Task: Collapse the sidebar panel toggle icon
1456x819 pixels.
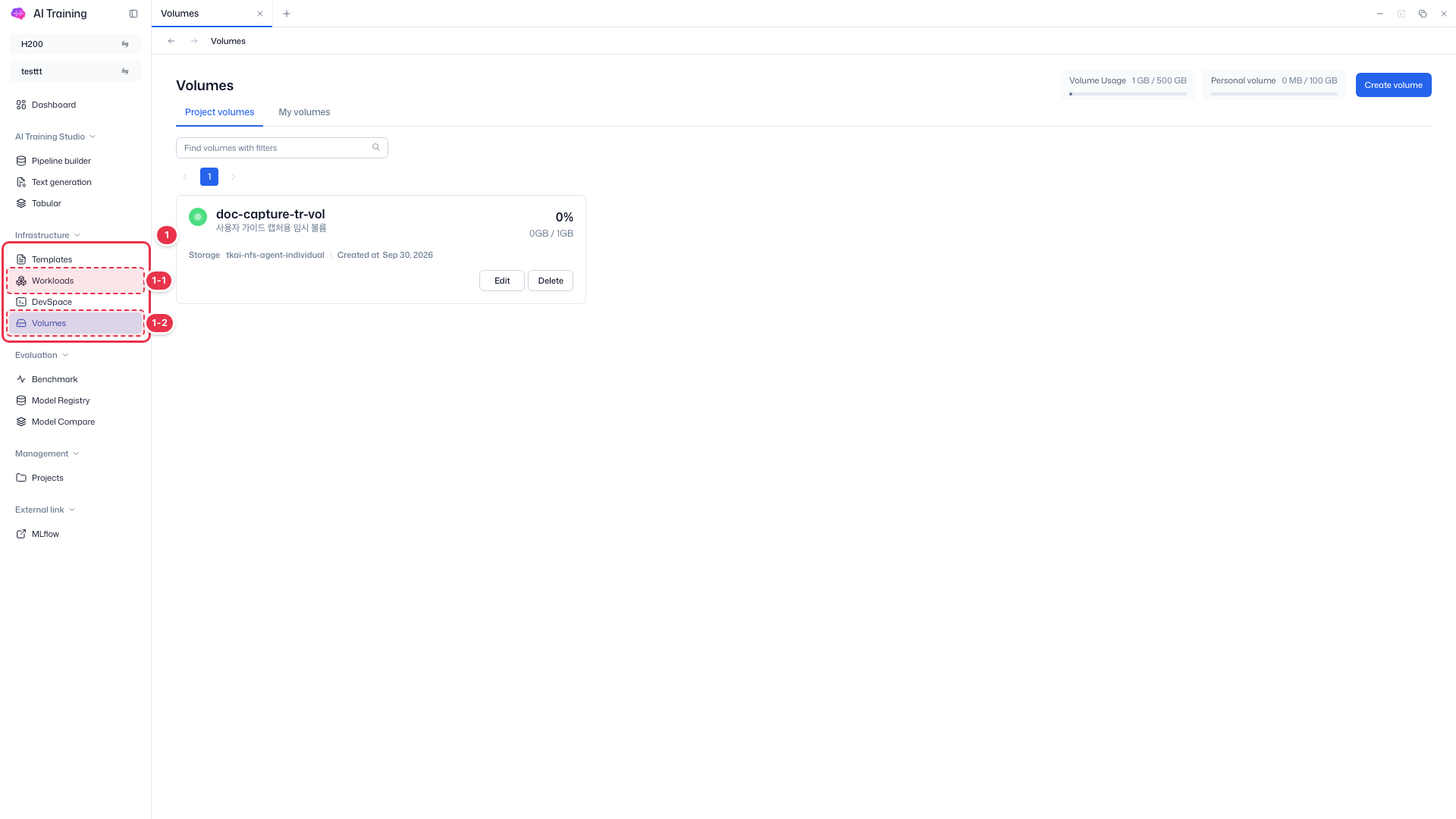Action: [133, 14]
